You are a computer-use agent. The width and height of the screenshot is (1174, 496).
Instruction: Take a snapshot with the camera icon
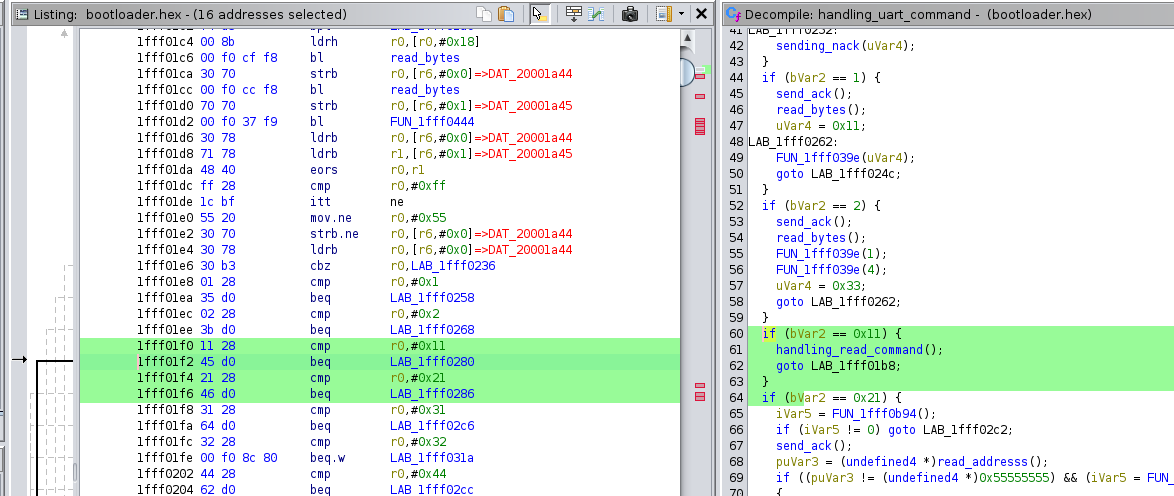(630, 14)
